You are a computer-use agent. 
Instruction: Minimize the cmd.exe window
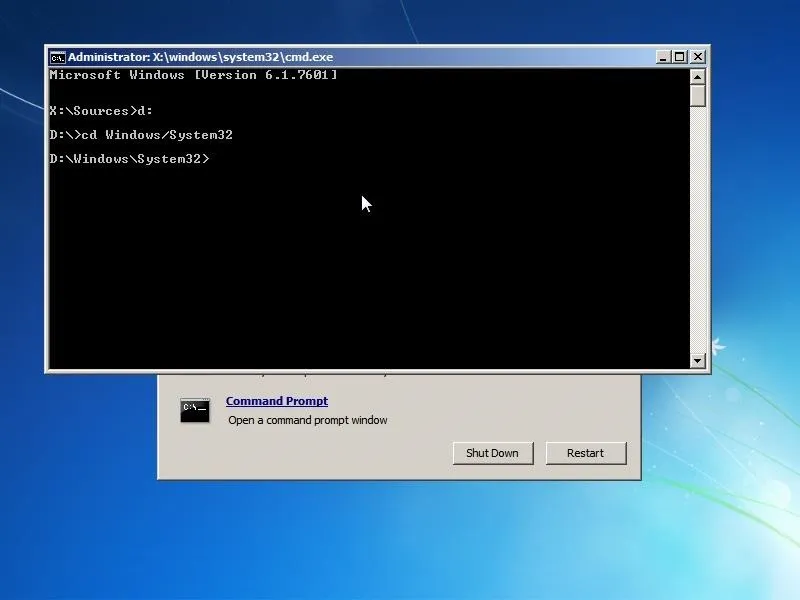click(663, 57)
